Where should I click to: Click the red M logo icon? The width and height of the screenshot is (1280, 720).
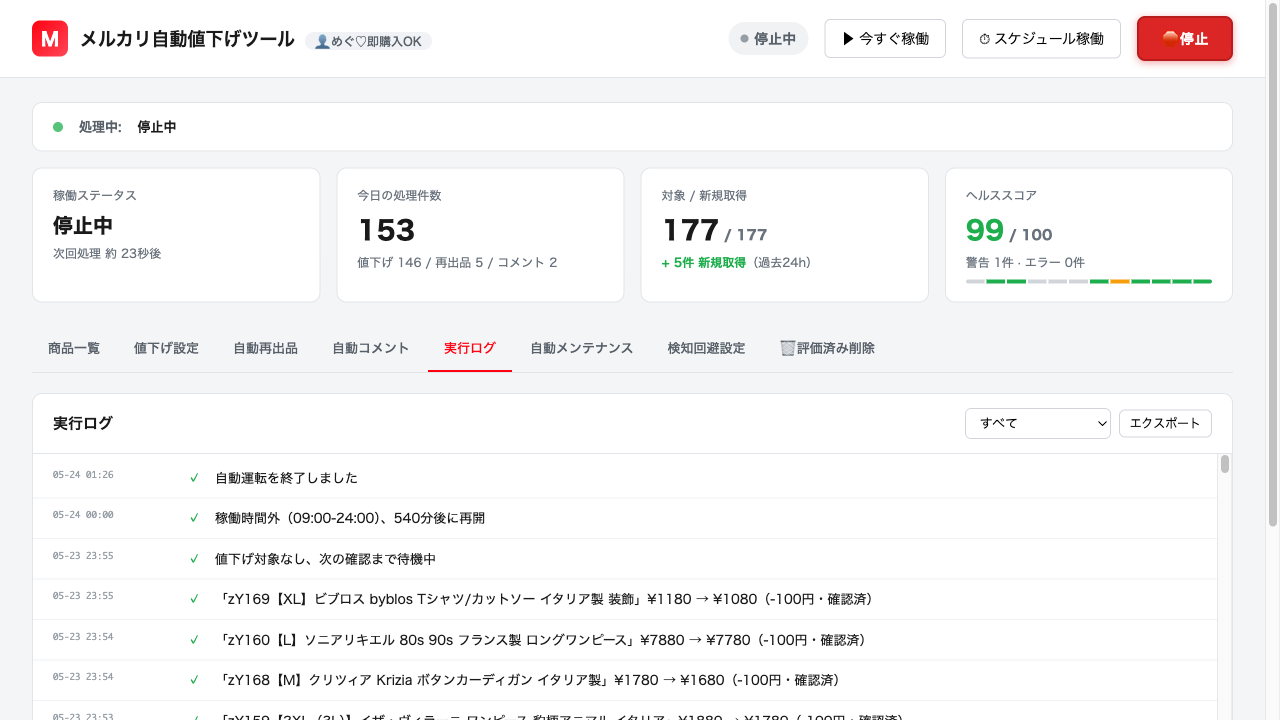[x=50, y=39]
